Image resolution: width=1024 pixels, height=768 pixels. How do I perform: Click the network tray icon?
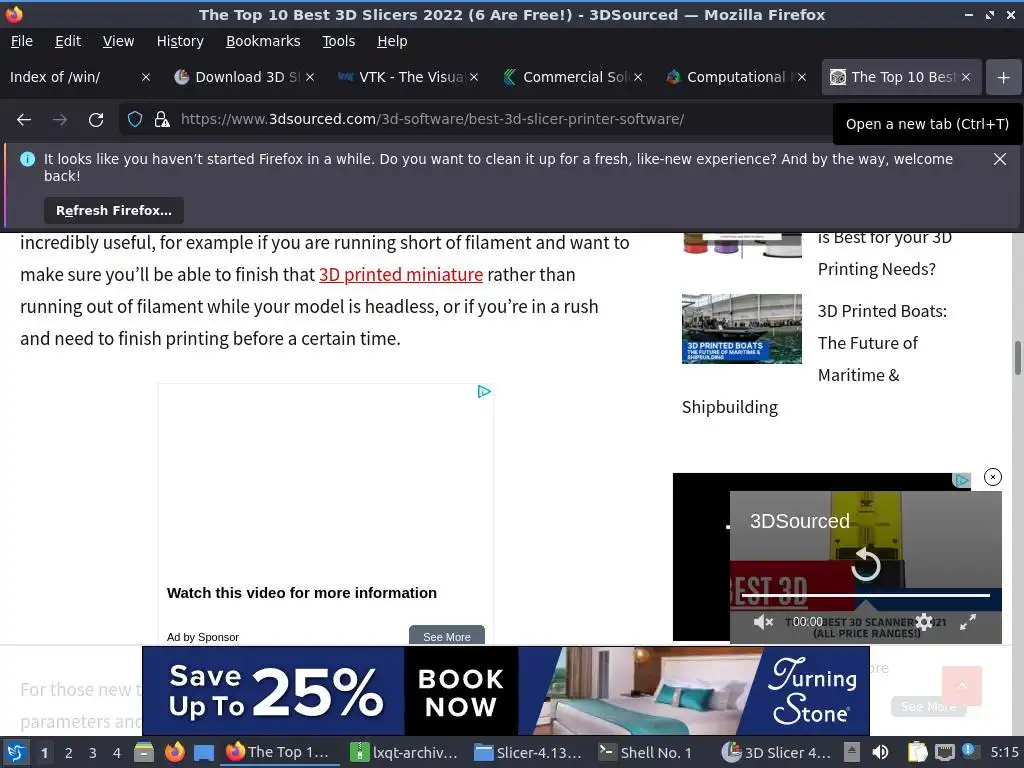945,753
